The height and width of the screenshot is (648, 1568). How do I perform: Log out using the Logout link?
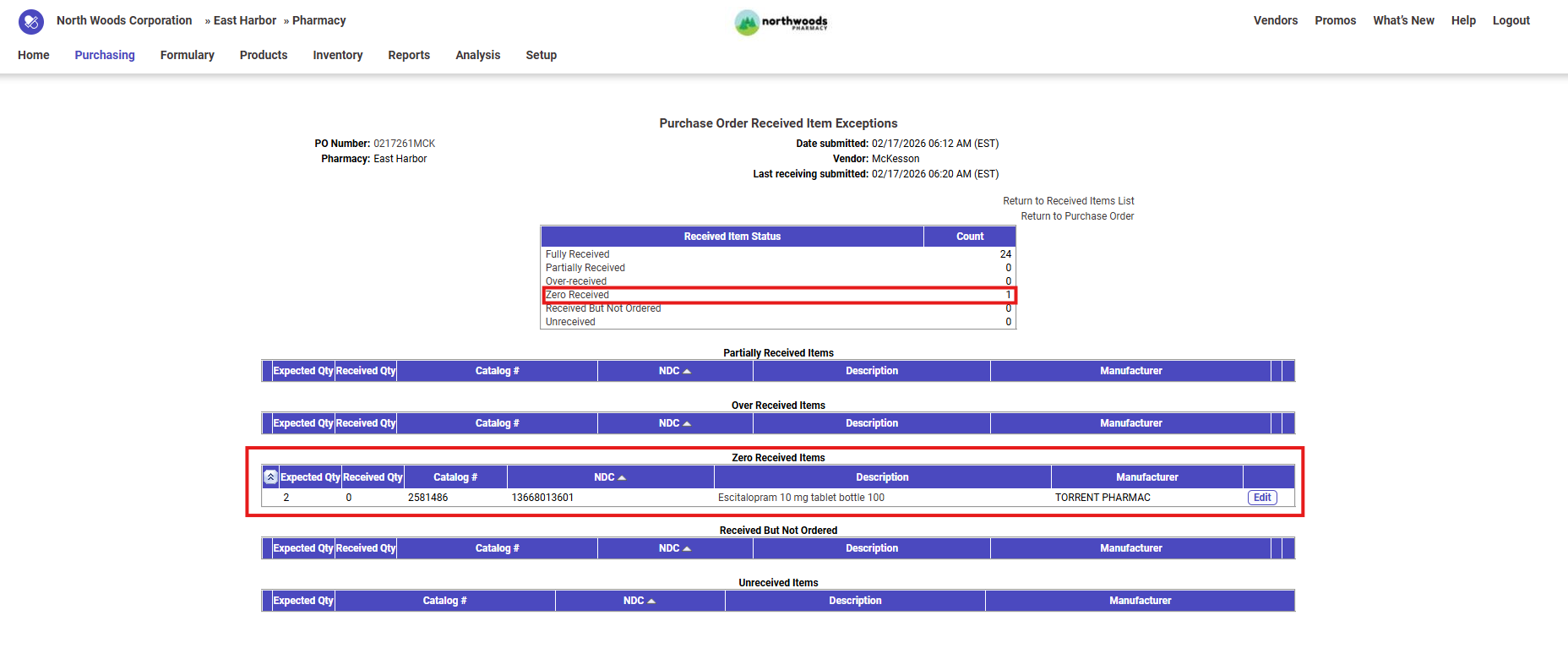[1511, 20]
